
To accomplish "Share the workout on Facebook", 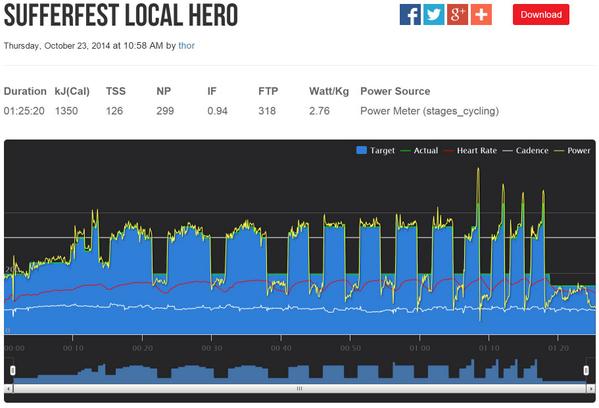I will [x=410, y=15].
